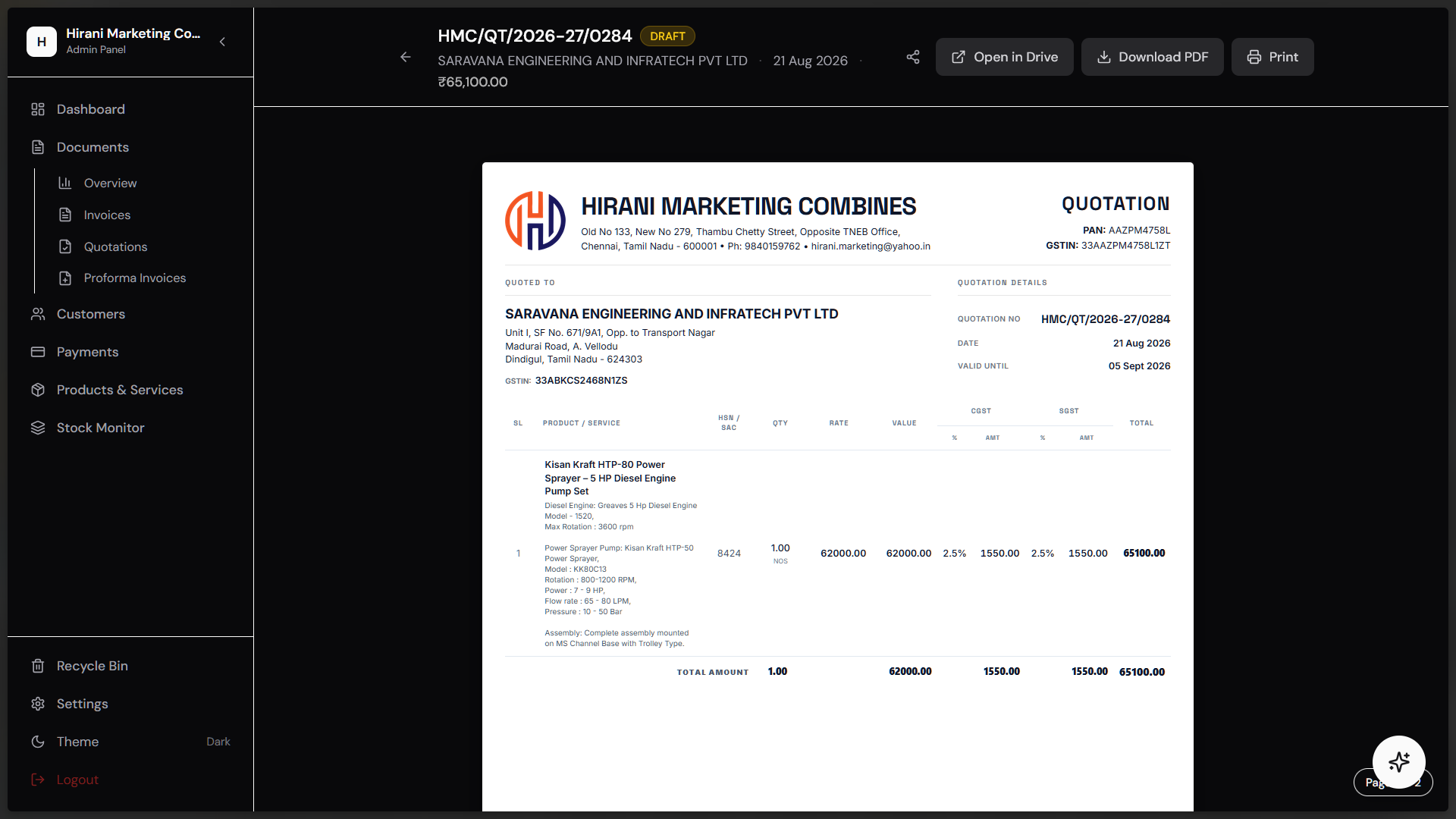
Task: Open the Documents menu section
Action: (130, 147)
